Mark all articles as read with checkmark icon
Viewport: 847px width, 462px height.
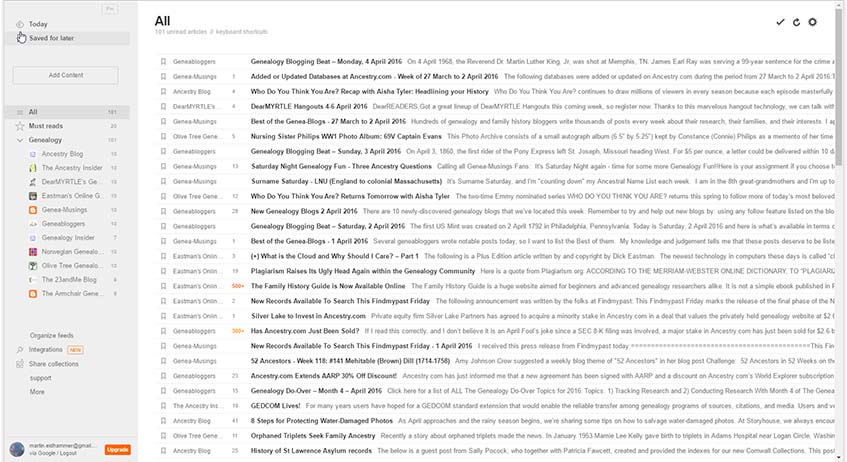coord(780,22)
